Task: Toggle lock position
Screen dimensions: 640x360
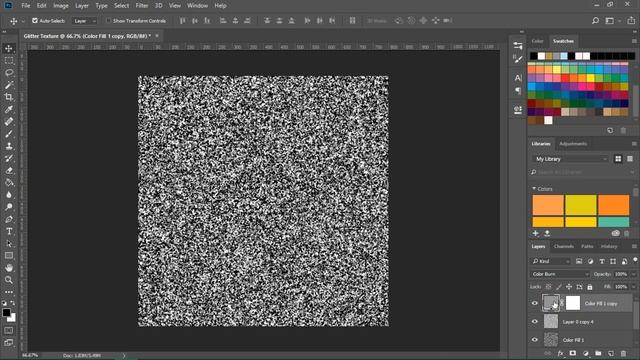Action: [x=569, y=287]
